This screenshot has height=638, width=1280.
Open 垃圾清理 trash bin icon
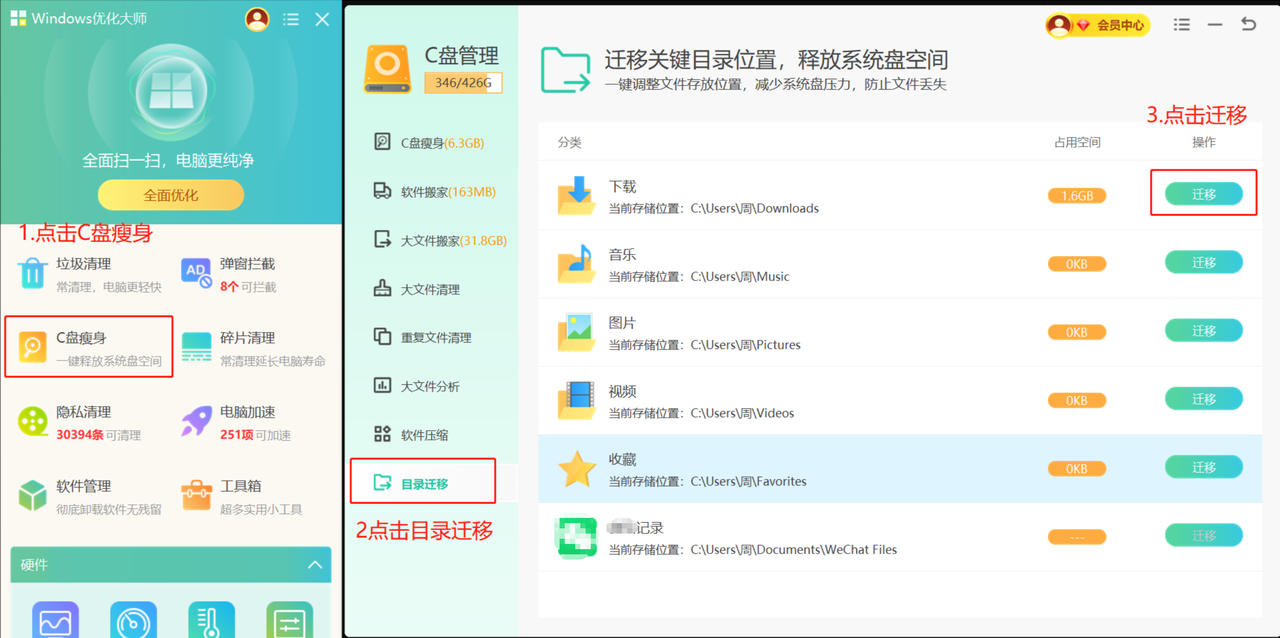pos(33,273)
